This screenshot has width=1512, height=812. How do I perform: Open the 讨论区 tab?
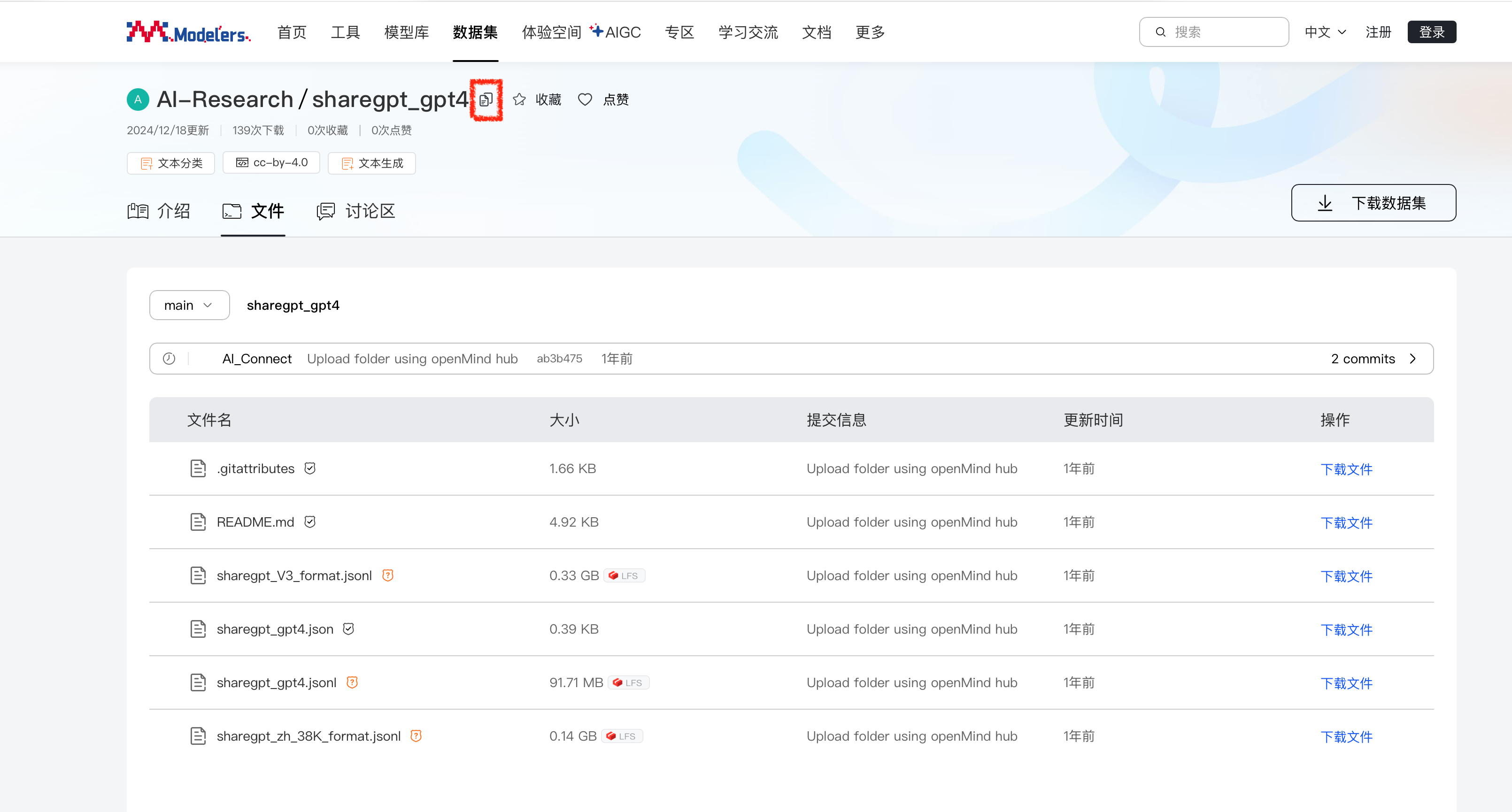pos(356,211)
